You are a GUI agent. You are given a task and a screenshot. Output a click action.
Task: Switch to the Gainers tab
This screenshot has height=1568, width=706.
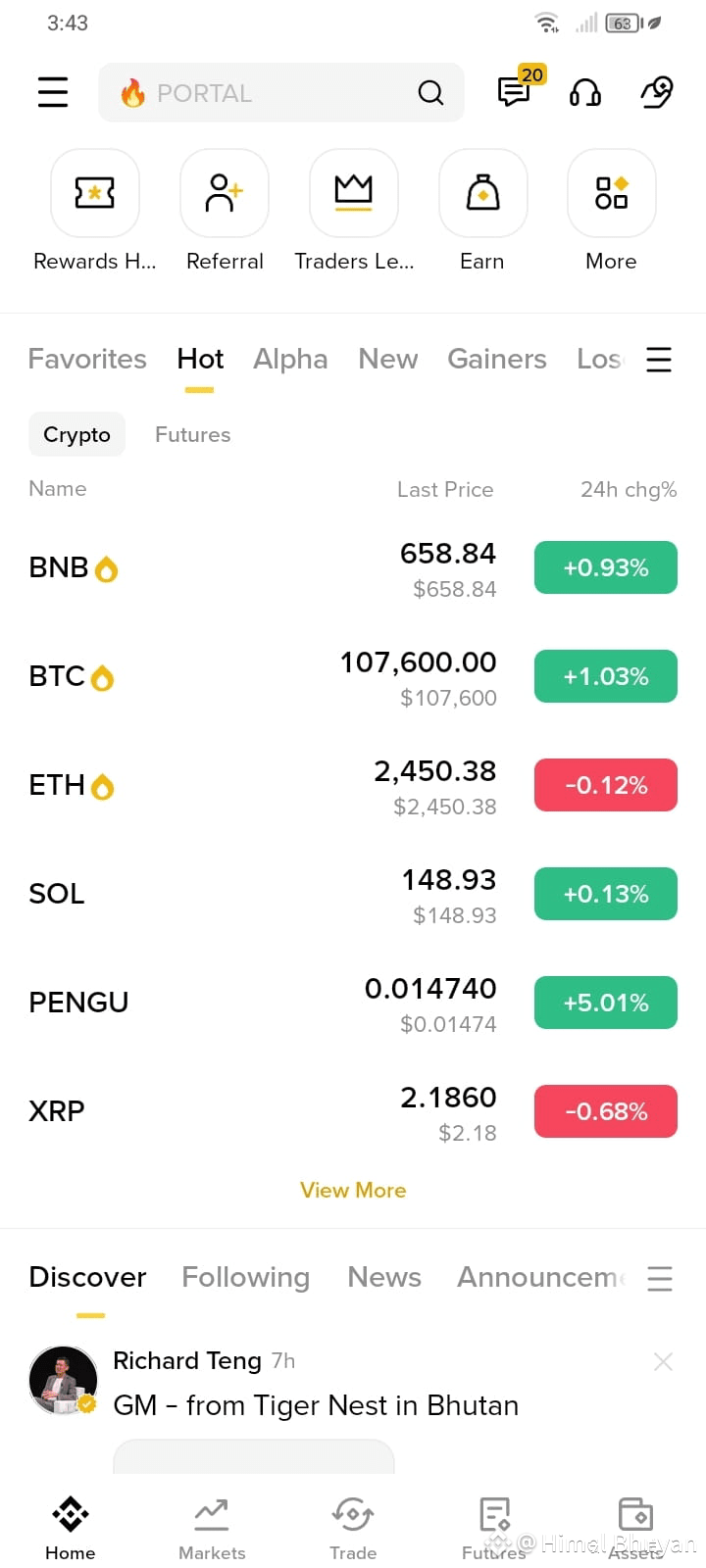tap(497, 359)
